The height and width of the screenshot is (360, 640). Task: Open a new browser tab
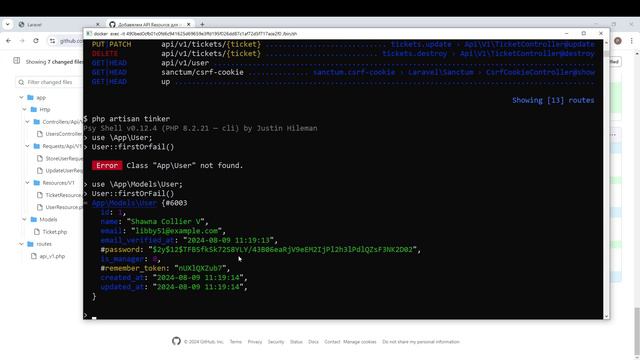pyautogui.click(x=202, y=24)
